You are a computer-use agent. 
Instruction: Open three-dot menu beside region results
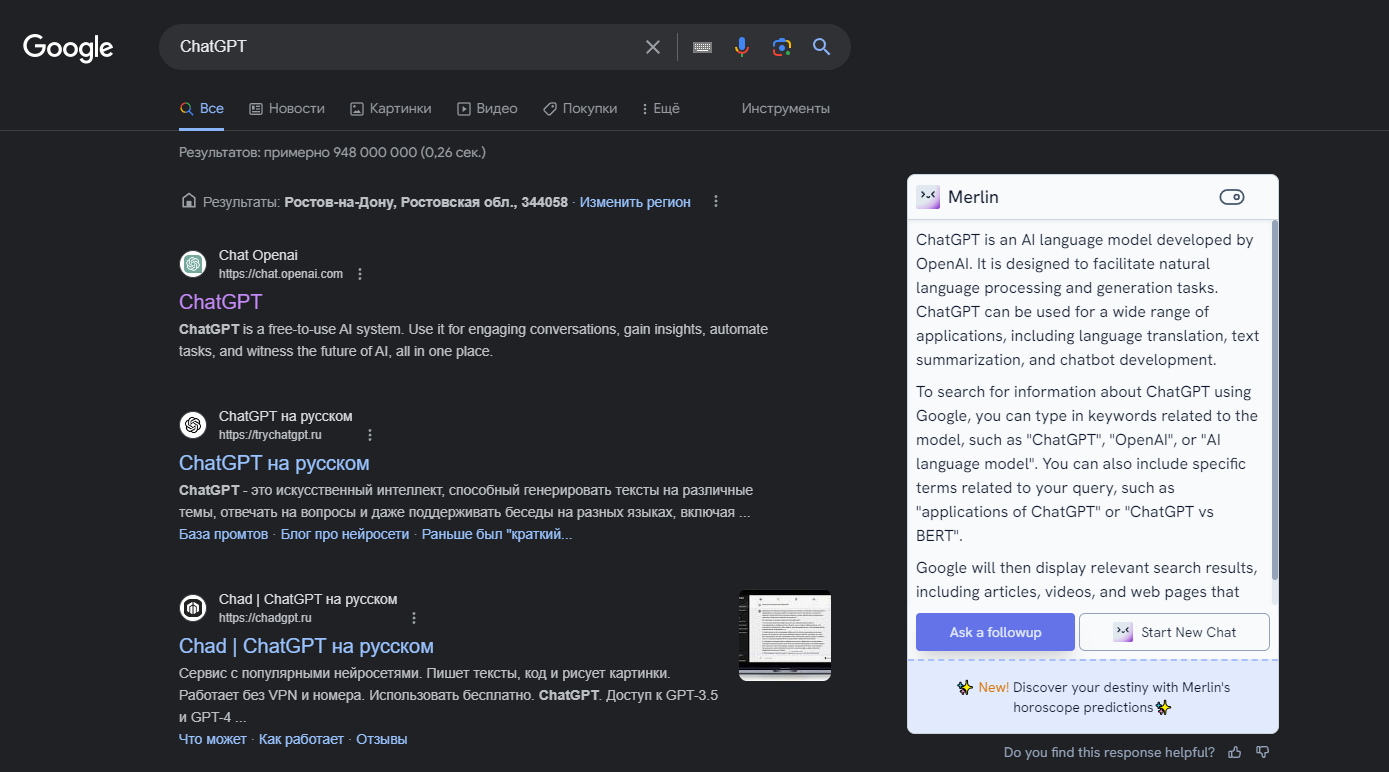click(x=716, y=202)
